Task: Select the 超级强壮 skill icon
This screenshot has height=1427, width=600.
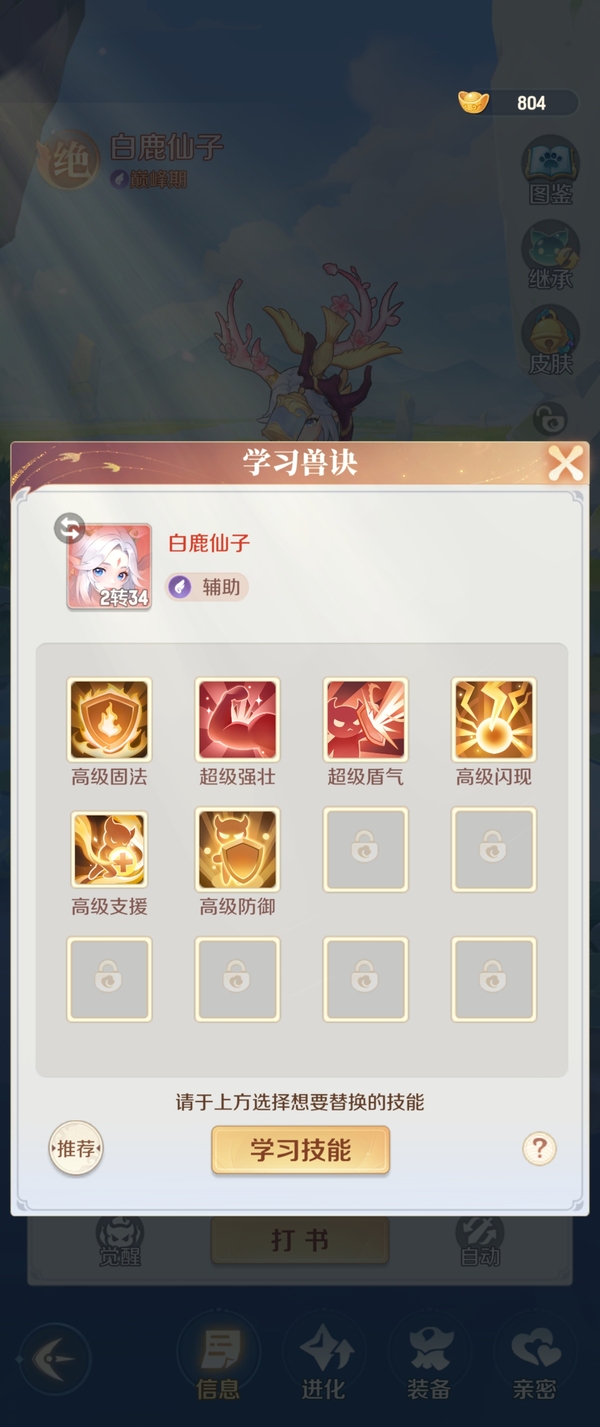Action: (x=237, y=720)
